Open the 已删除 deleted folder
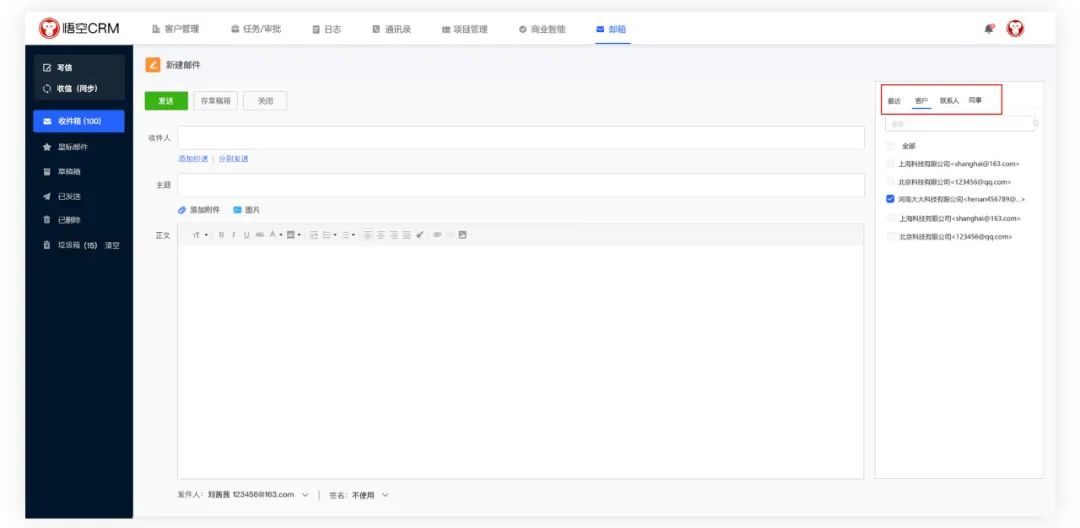Screen dimensions: 1080x528 (62, 220)
